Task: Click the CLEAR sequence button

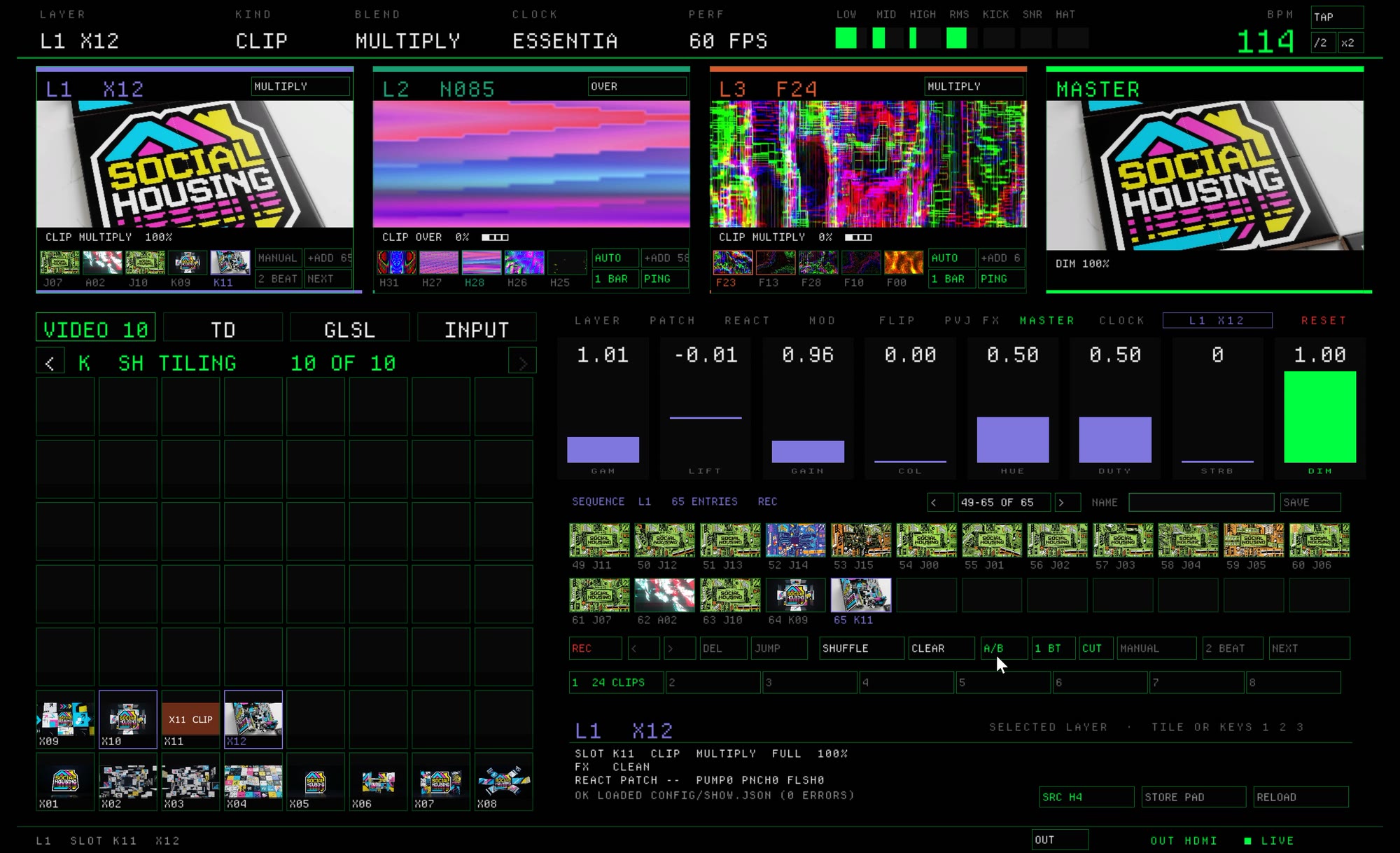Action: click(941, 649)
